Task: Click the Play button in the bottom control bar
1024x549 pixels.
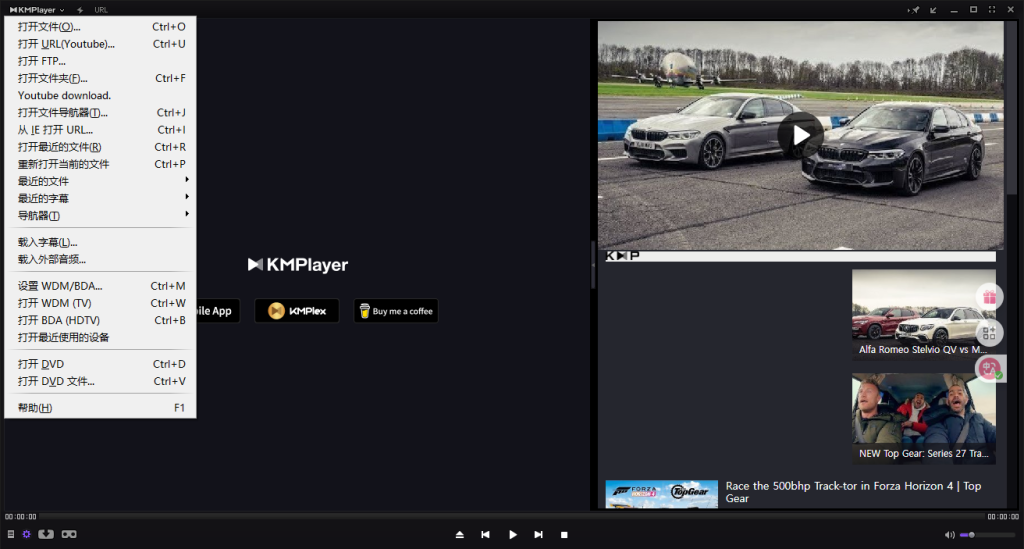Action: (x=512, y=535)
